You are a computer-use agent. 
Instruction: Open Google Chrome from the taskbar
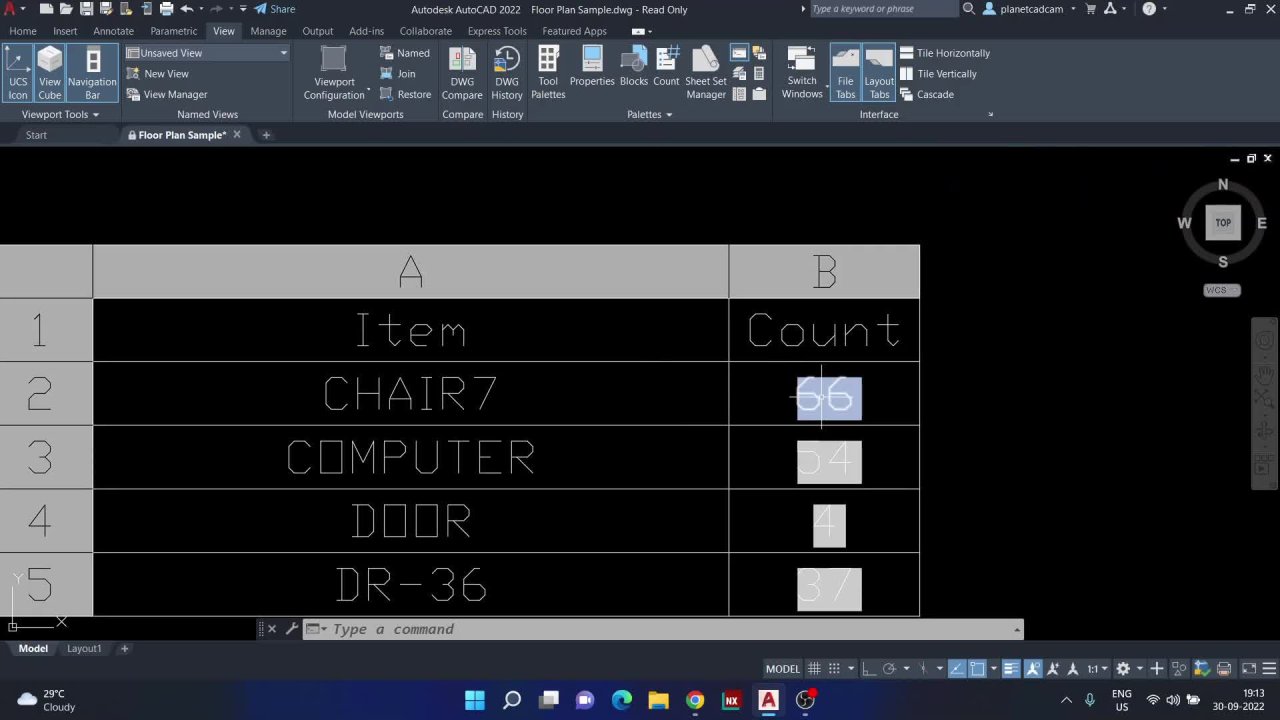pyautogui.click(x=695, y=700)
